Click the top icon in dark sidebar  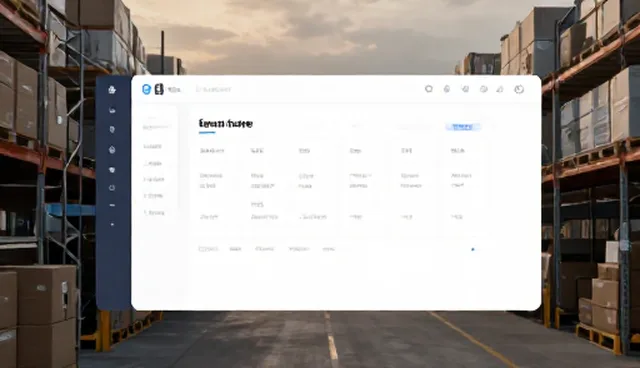[112, 90]
